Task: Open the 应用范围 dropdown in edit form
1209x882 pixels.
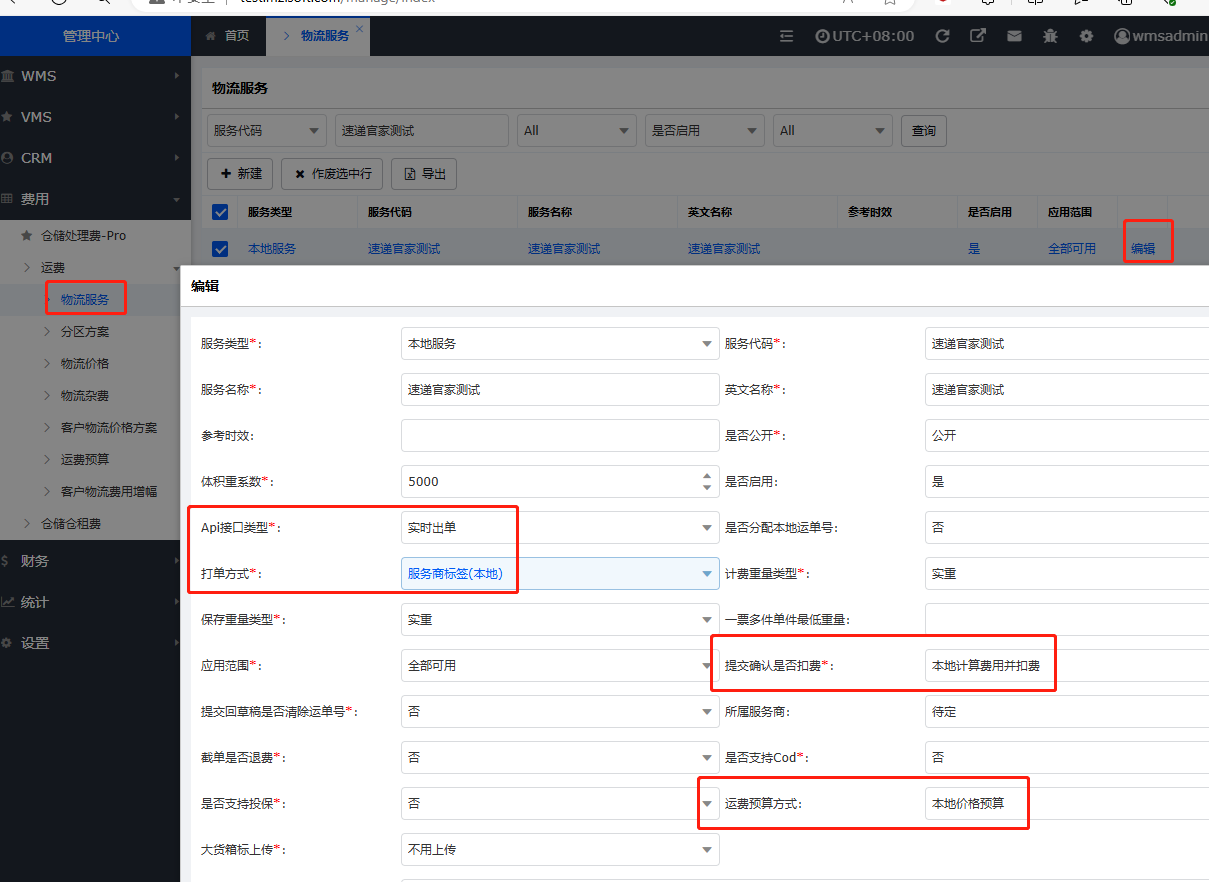Action: click(x=560, y=665)
